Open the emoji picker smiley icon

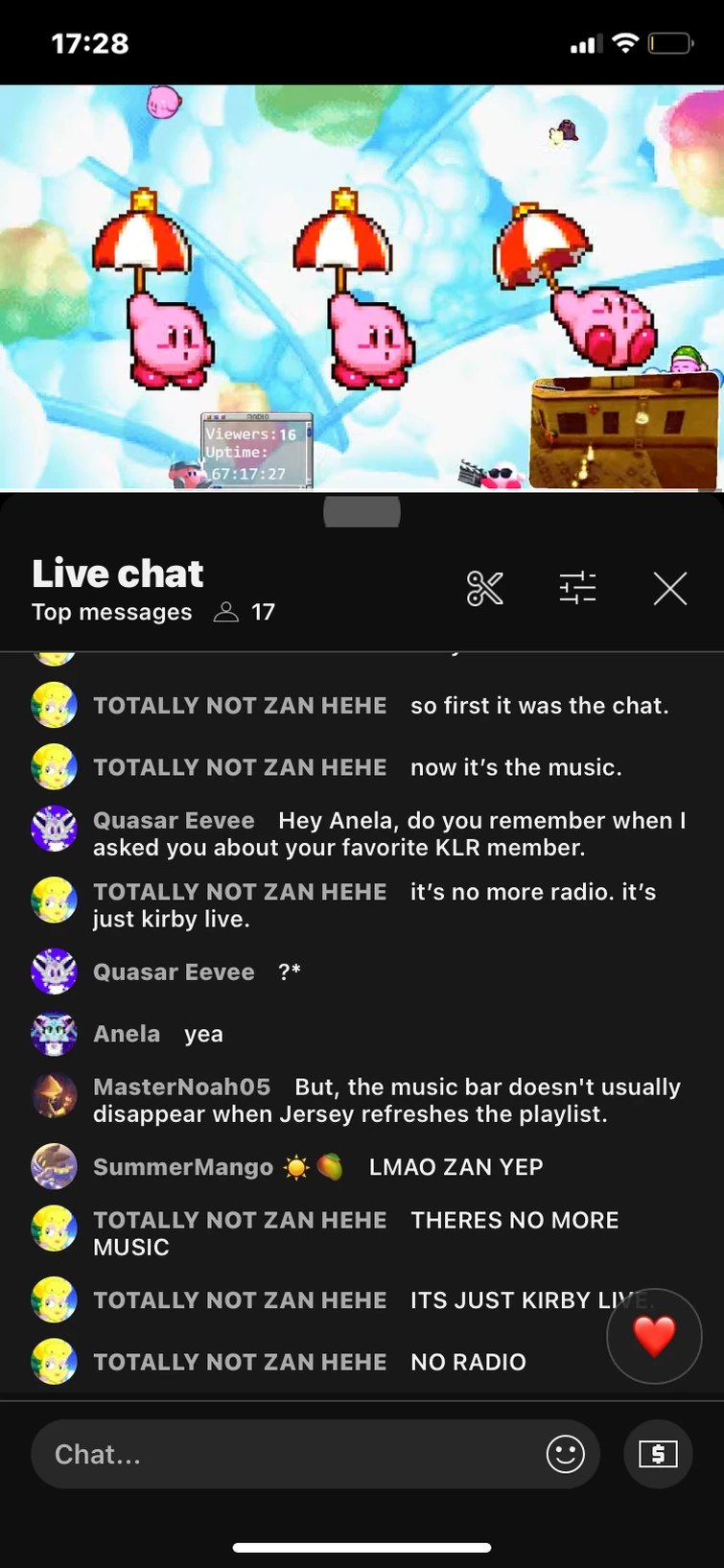point(565,1454)
